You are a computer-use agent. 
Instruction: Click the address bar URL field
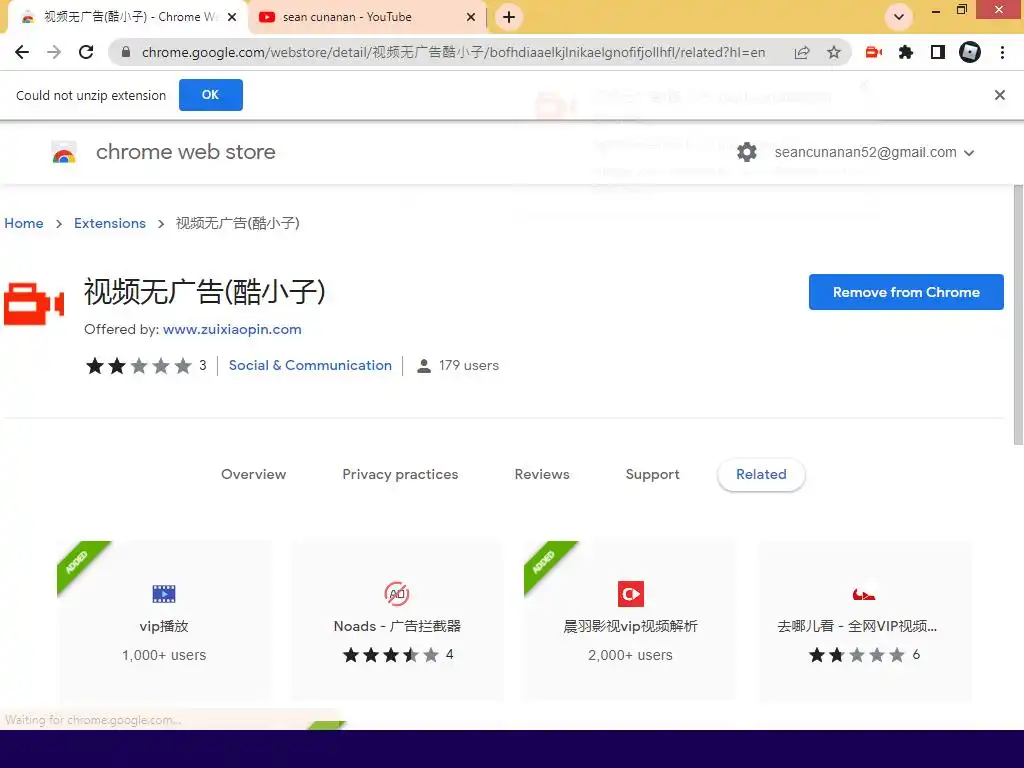click(x=453, y=52)
